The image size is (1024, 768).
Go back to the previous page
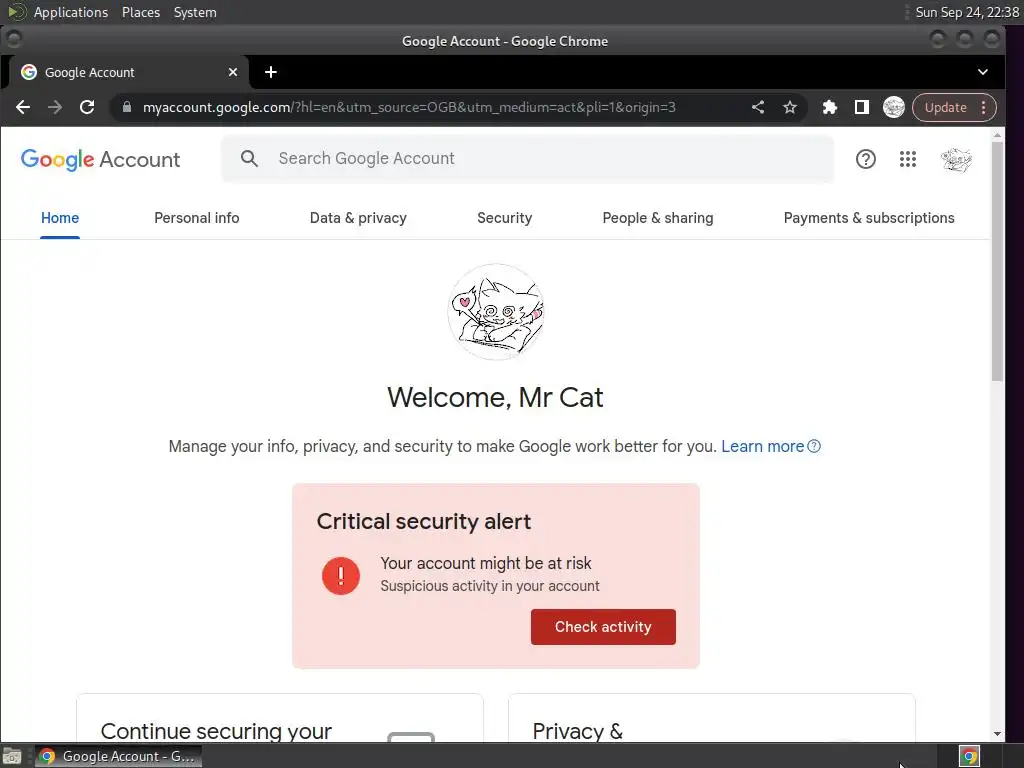coord(23,107)
